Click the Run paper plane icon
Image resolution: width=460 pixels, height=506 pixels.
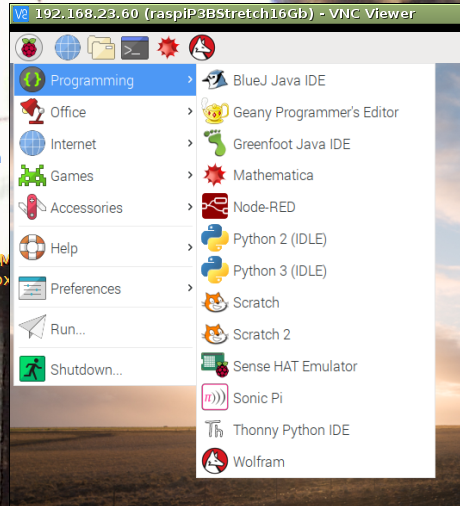pyautogui.click(x=32, y=327)
